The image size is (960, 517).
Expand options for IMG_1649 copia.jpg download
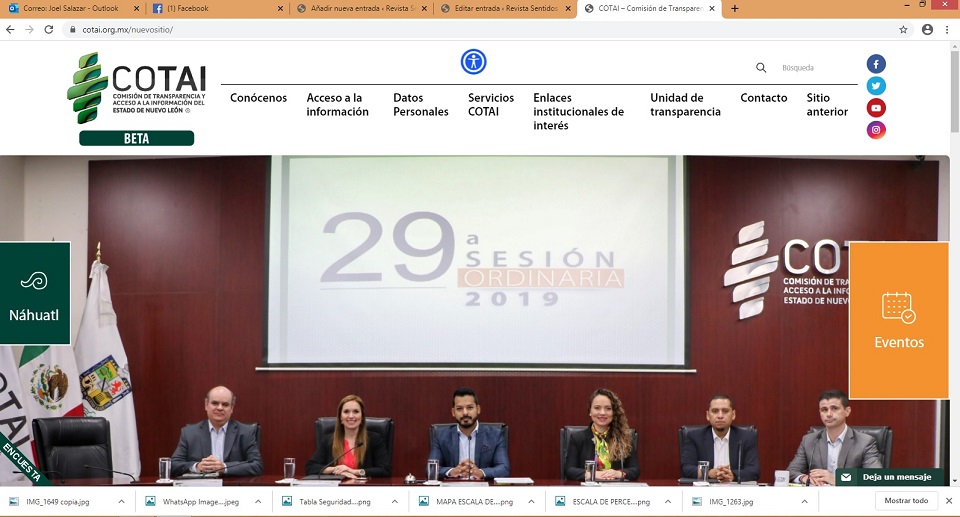pos(121,501)
